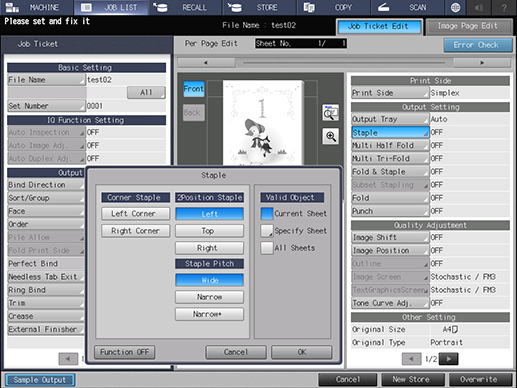Image resolution: width=517 pixels, height=388 pixels.
Task: Click the Sheet No. field
Action: pos(301,44)
